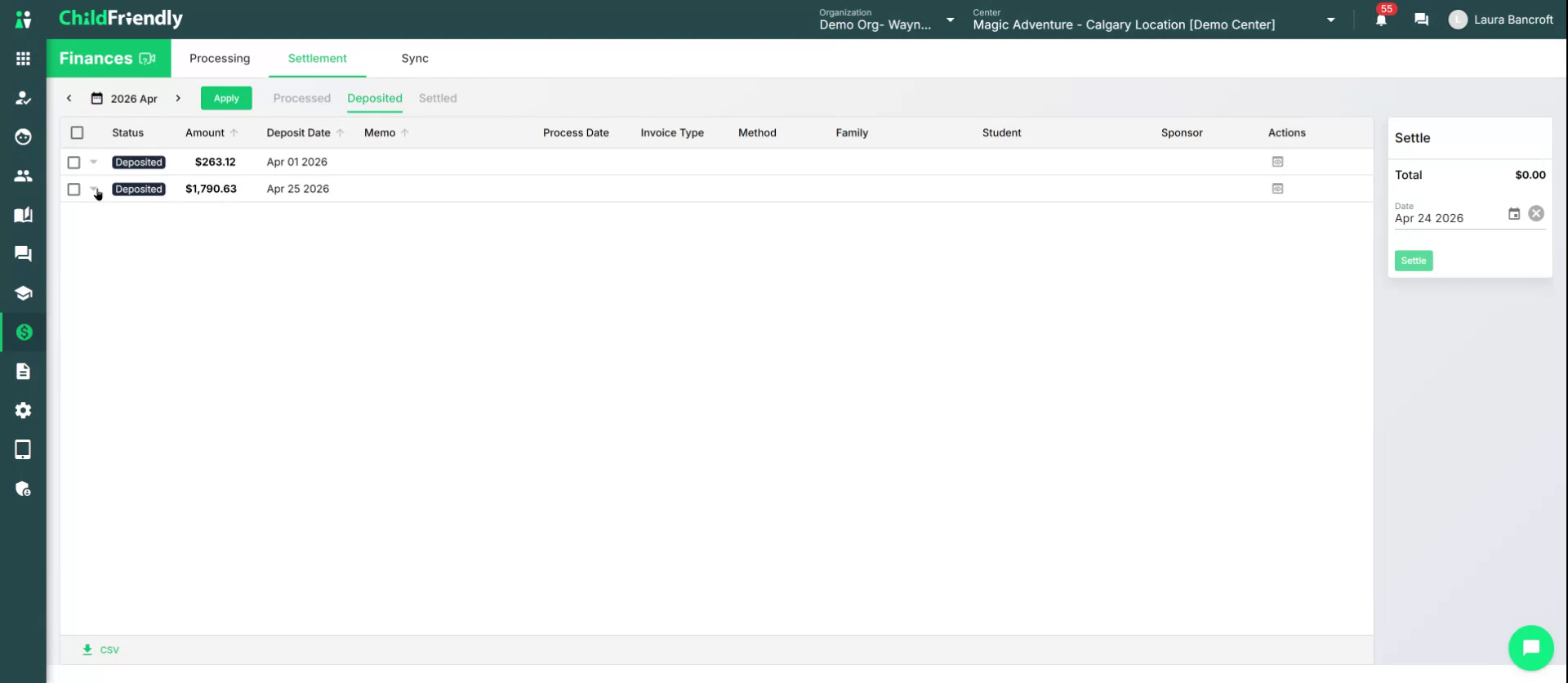This screenshot has height=683, width=1568.
Task: Open action icon for $263.12 deposit
Action: point(1277,162)
